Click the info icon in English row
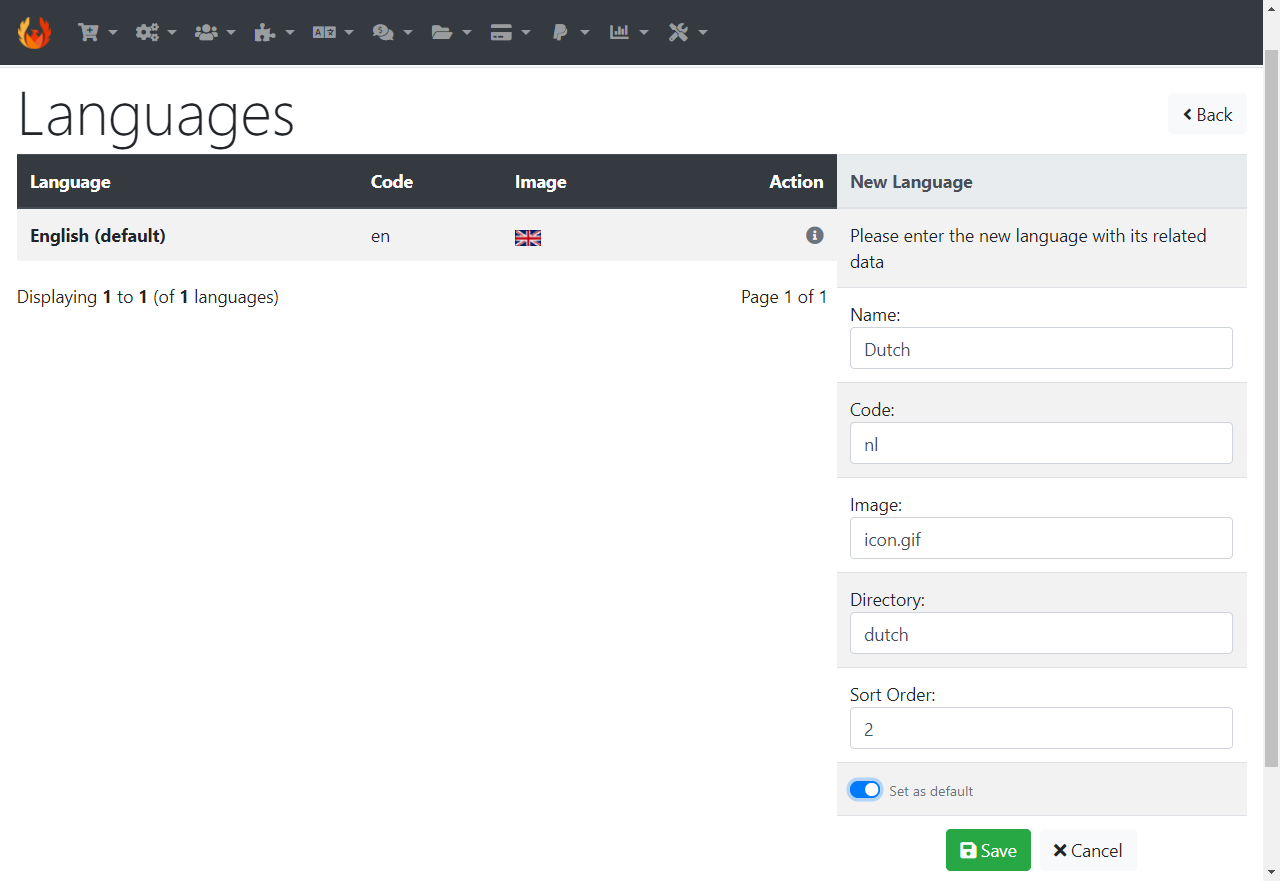The image size is (1280, 881). [x=815, y=235]
